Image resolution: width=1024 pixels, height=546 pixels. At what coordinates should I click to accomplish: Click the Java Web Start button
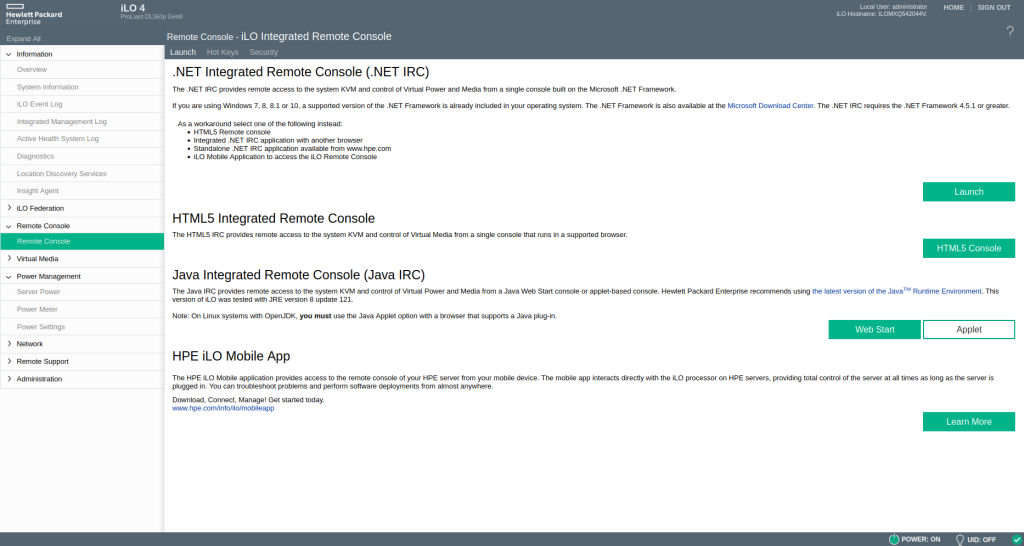click(874, 330)
